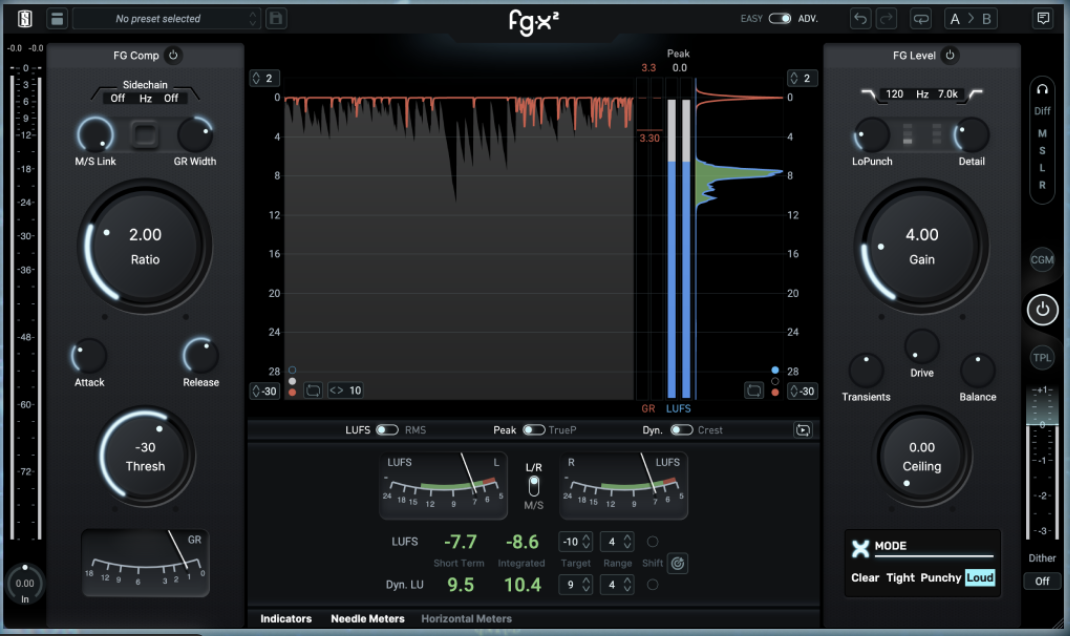The image size is (1070, 636).
Task: Switch the LUFS/RMS toggle
Action: (387, 430)
